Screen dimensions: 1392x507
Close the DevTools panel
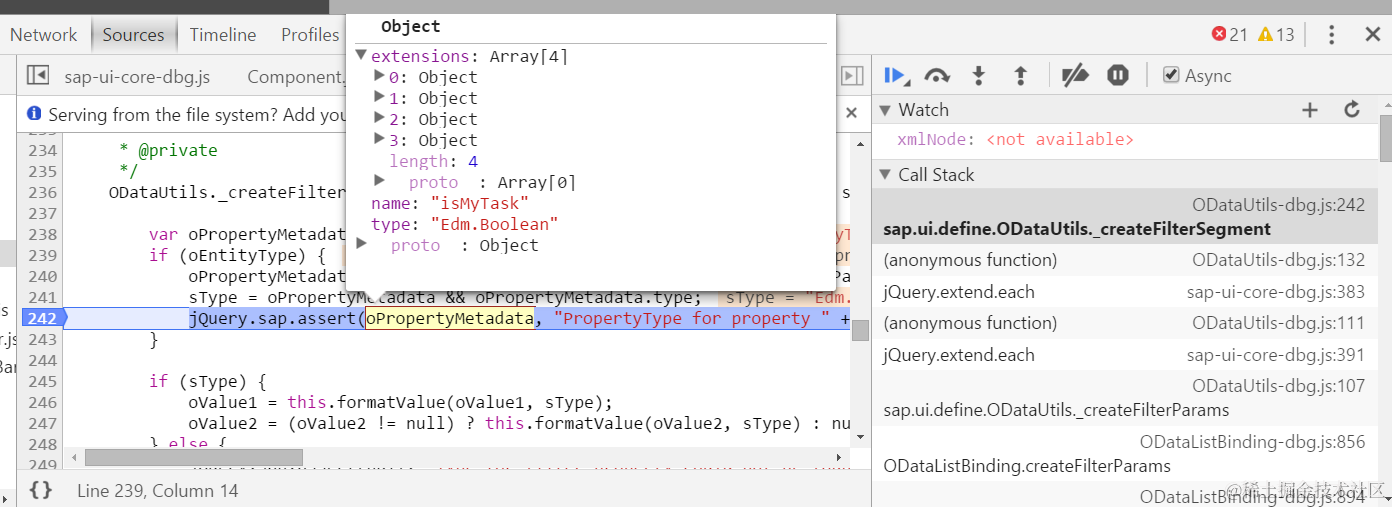click(x=1373, y=35)
